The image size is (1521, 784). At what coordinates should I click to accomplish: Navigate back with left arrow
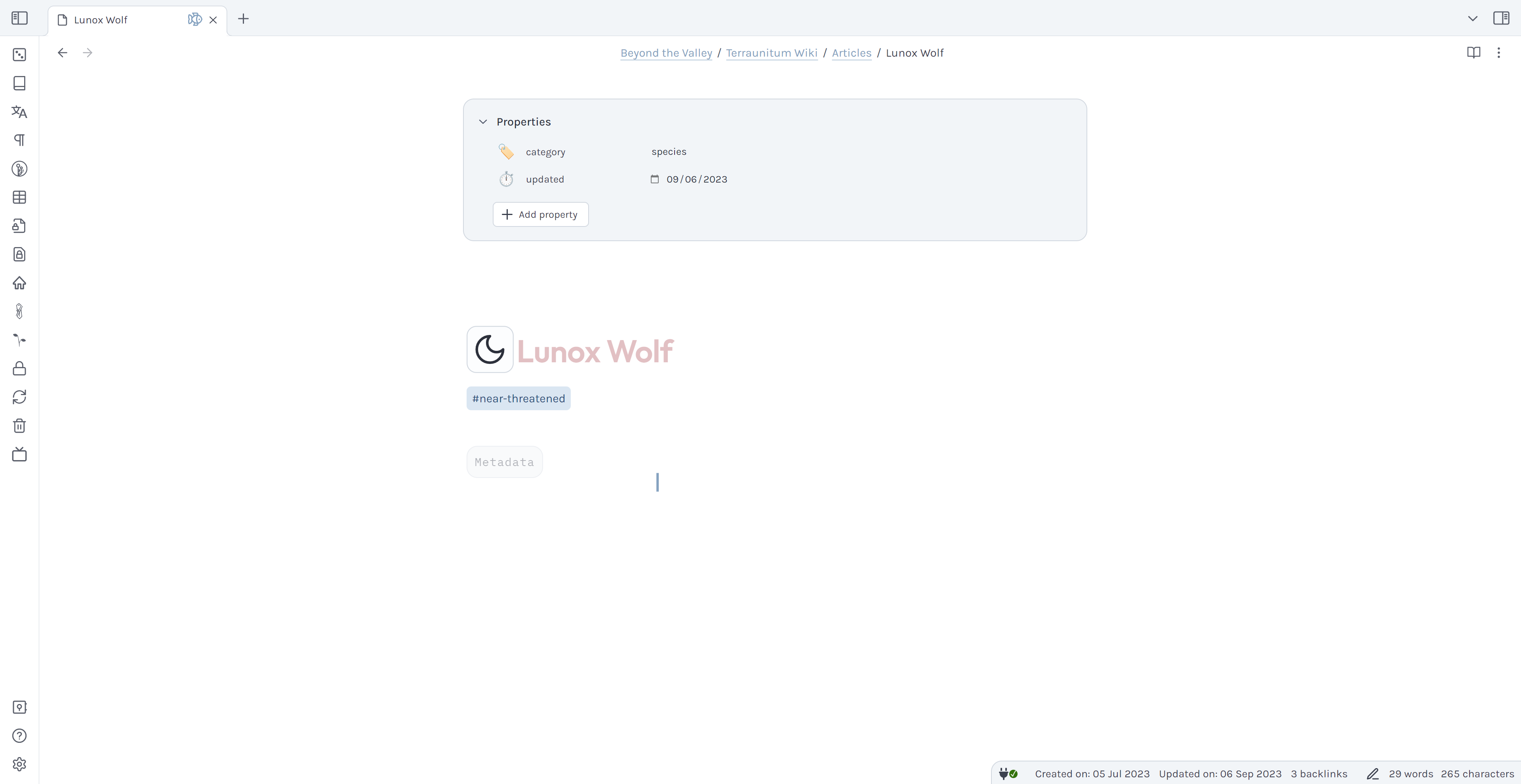(x=63, y=53)
